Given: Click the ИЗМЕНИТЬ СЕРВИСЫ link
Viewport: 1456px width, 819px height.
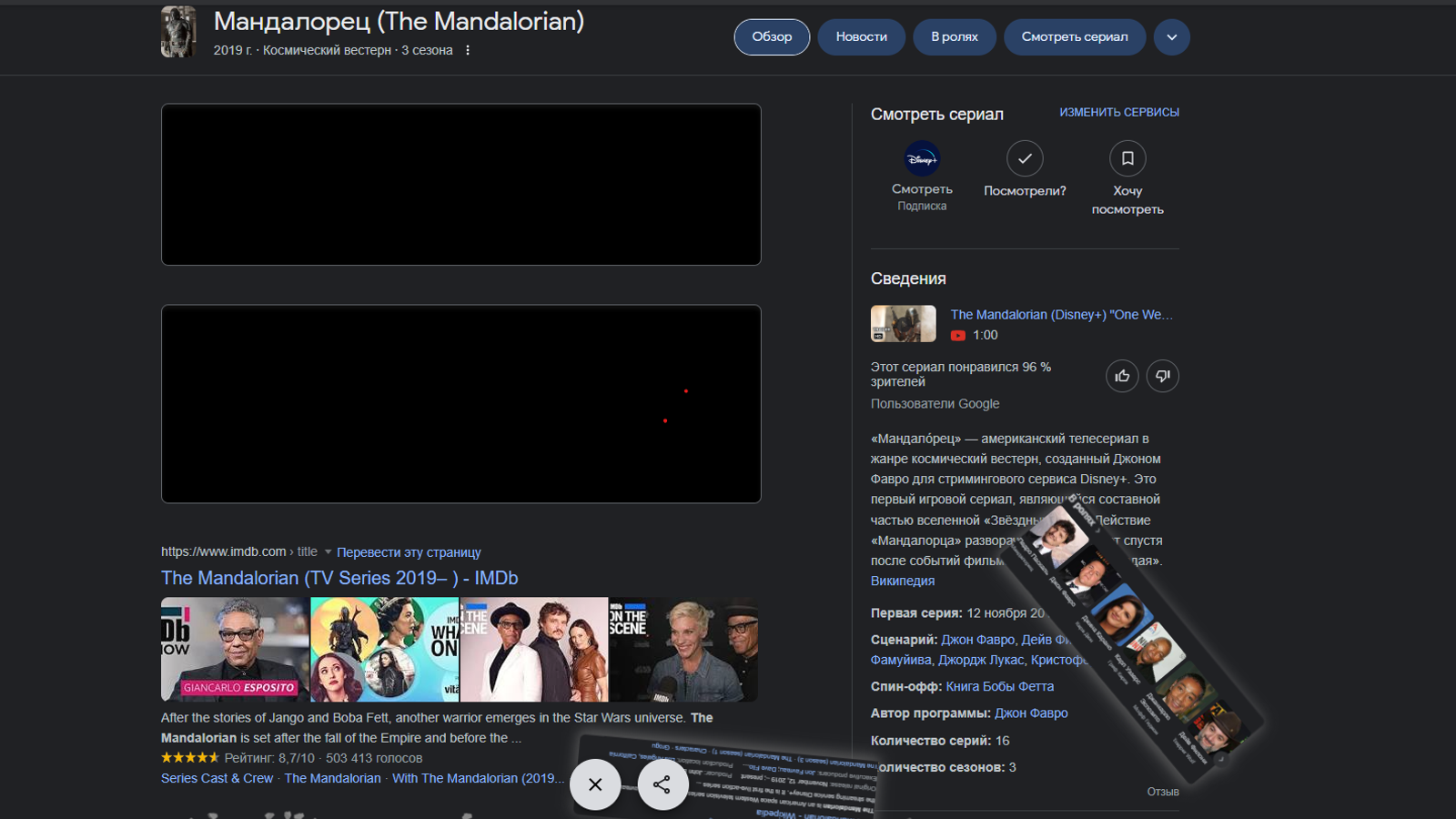Looking at the screenshot, I should click(1119, 113).
